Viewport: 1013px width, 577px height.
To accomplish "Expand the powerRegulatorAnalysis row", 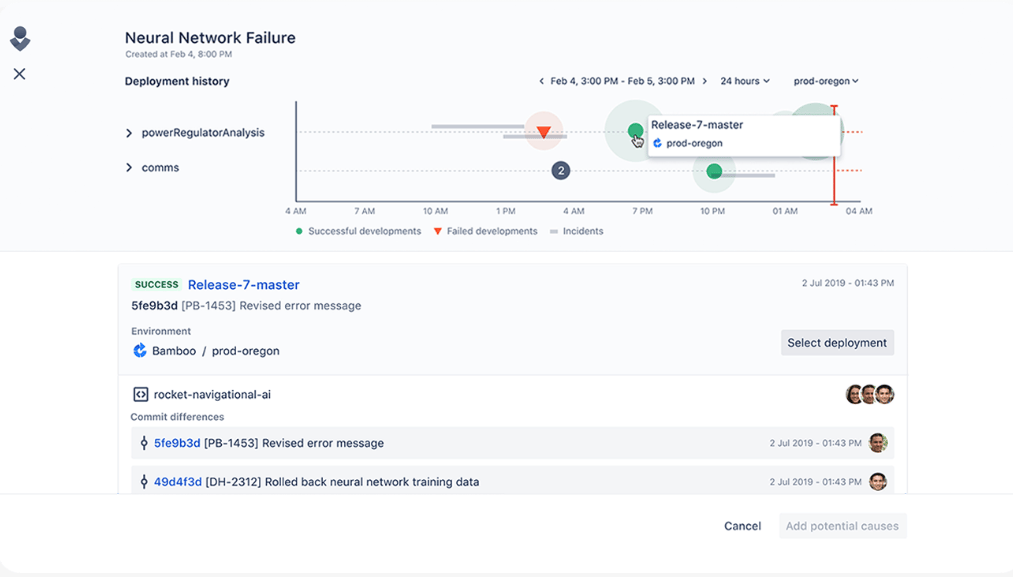I will pos(129,133).
